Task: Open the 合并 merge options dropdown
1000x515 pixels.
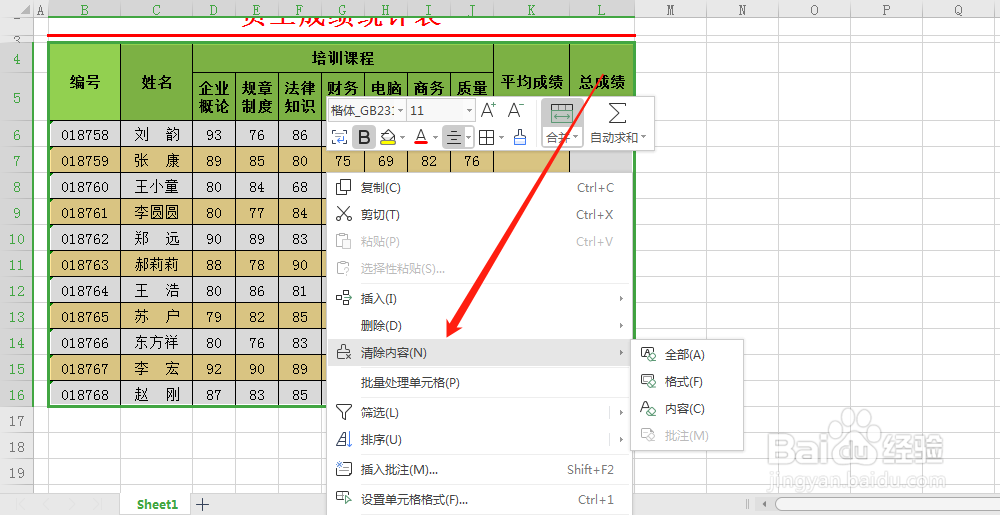Action: point(562,137)
